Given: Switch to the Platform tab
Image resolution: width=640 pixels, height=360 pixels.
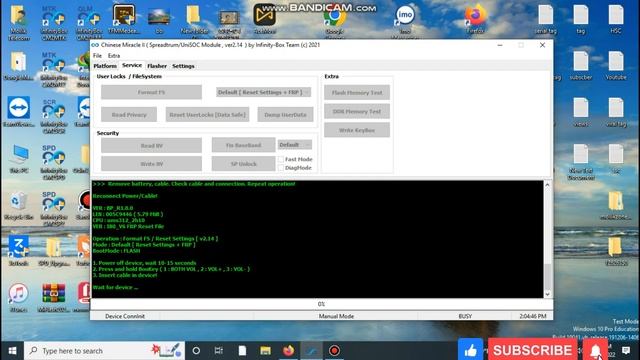Looking at the screenshot, I should coord(105,66).
